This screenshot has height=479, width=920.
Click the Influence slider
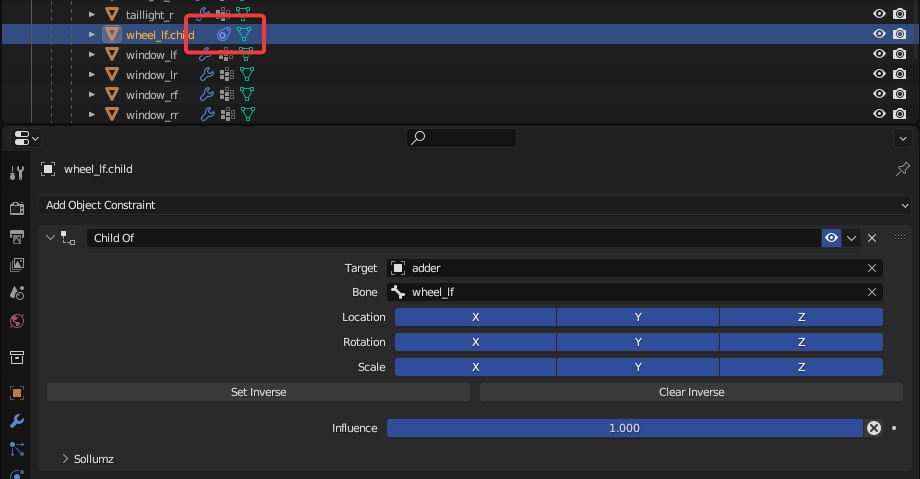point(624,428)
